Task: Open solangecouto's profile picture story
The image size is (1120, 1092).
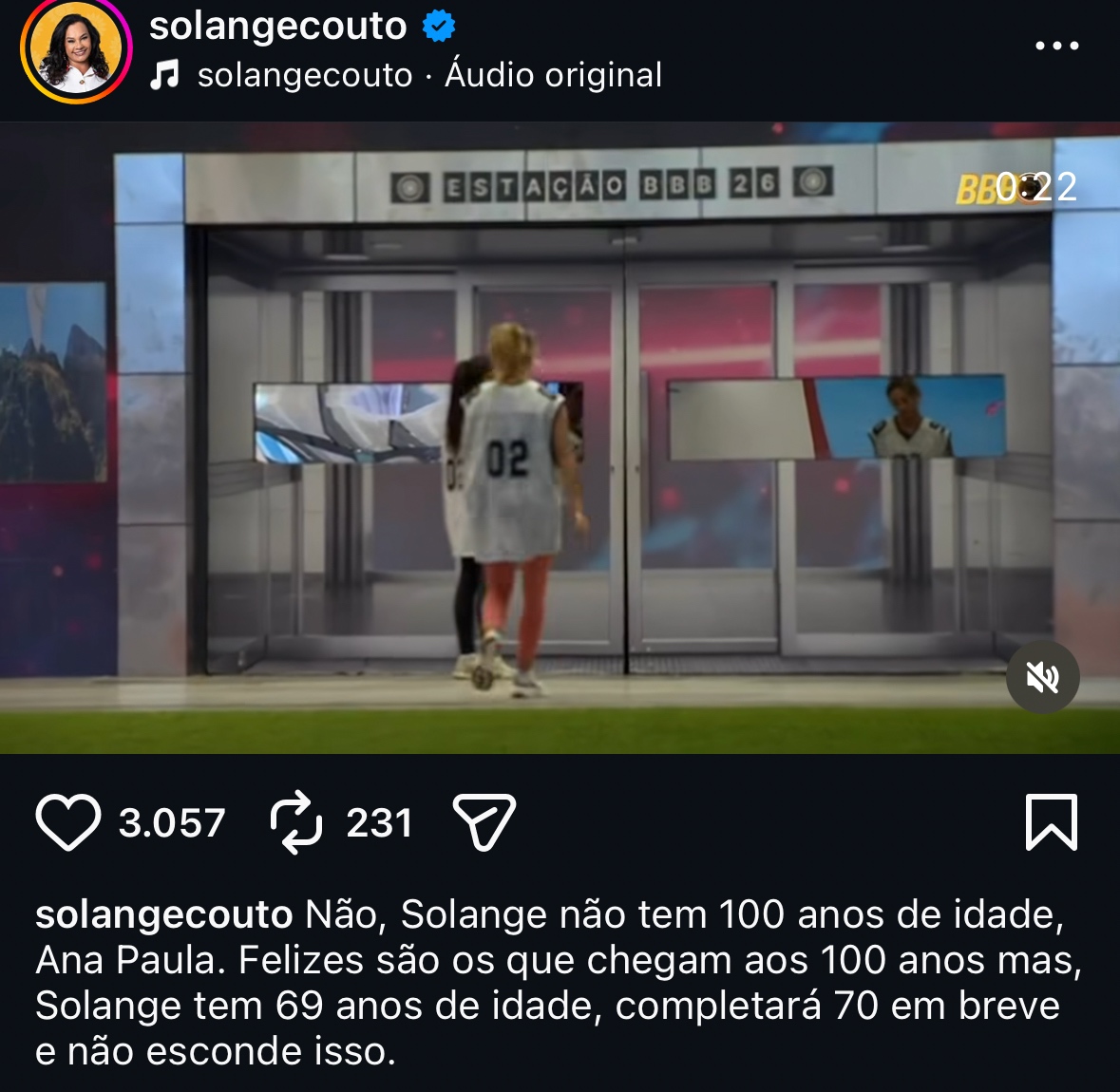Action: click(x=76, y=50)
